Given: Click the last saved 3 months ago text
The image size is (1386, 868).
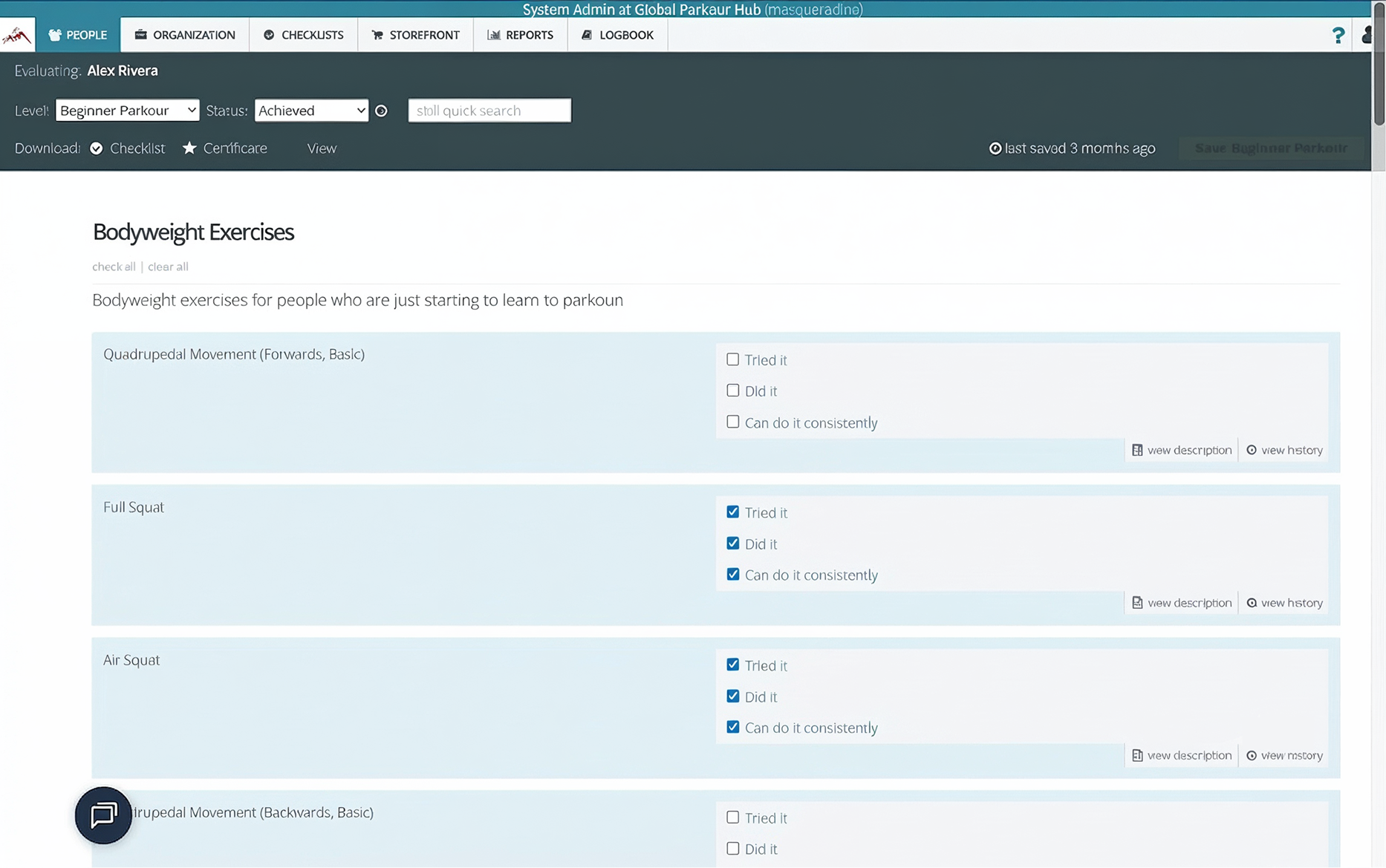Looking at the screenshot, I should [1080, 149].
